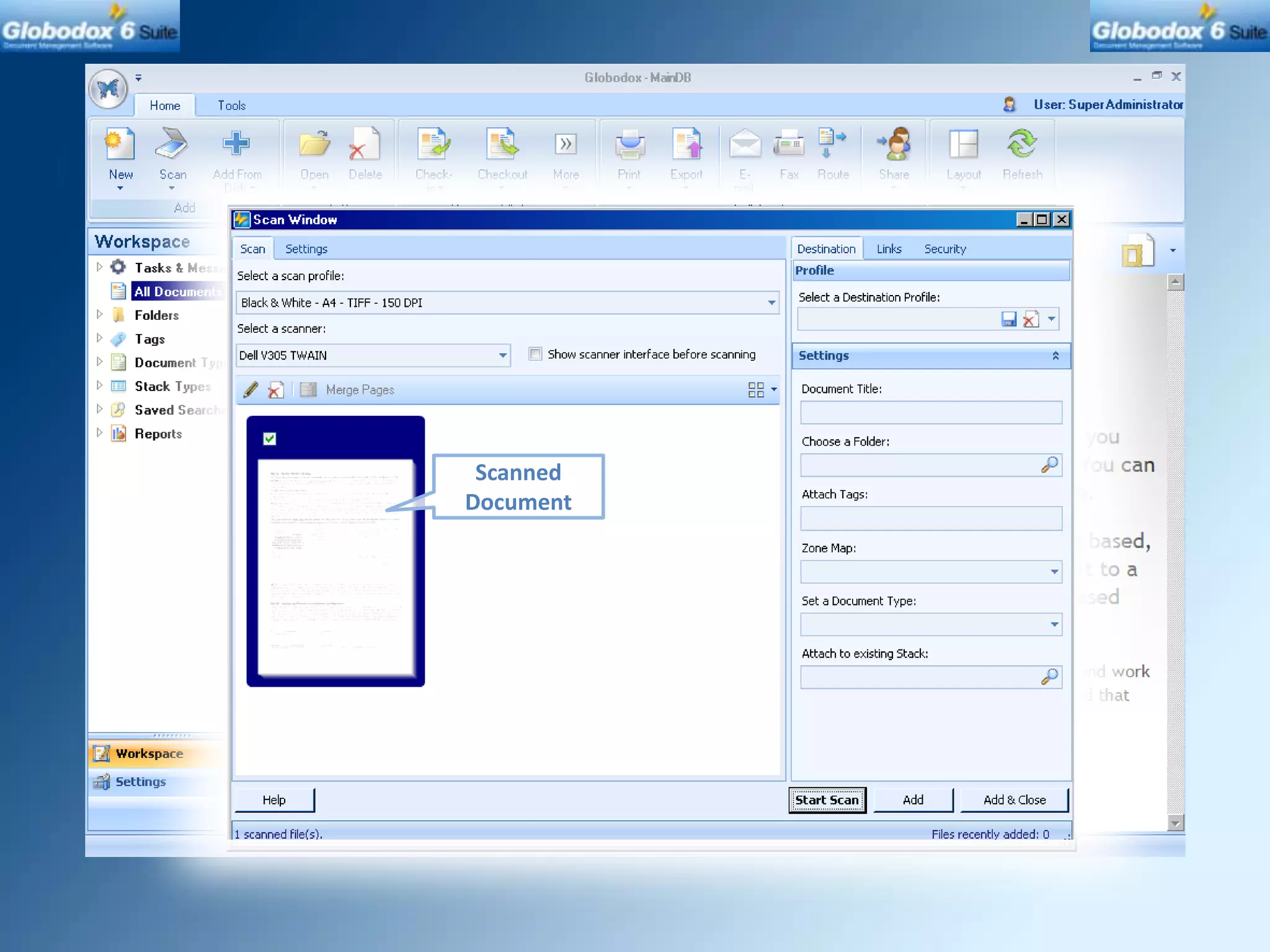Click magnifier icon for Attach to existing Stack
This screenshot has height=952, width=1270.
click(x=1049, y=677)
